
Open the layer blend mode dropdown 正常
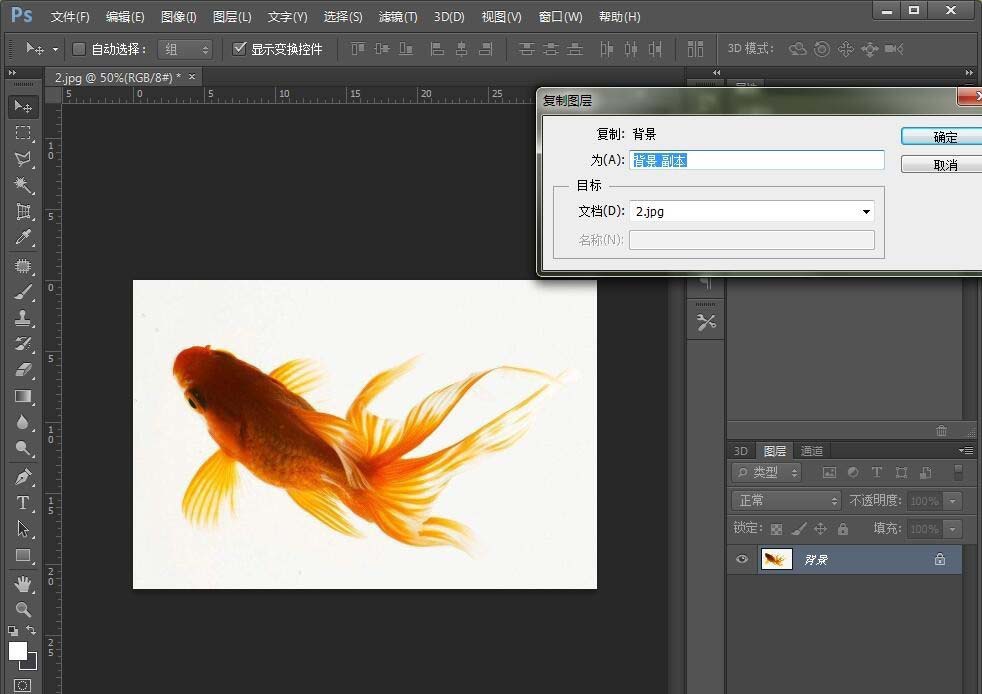pos(785,500)
